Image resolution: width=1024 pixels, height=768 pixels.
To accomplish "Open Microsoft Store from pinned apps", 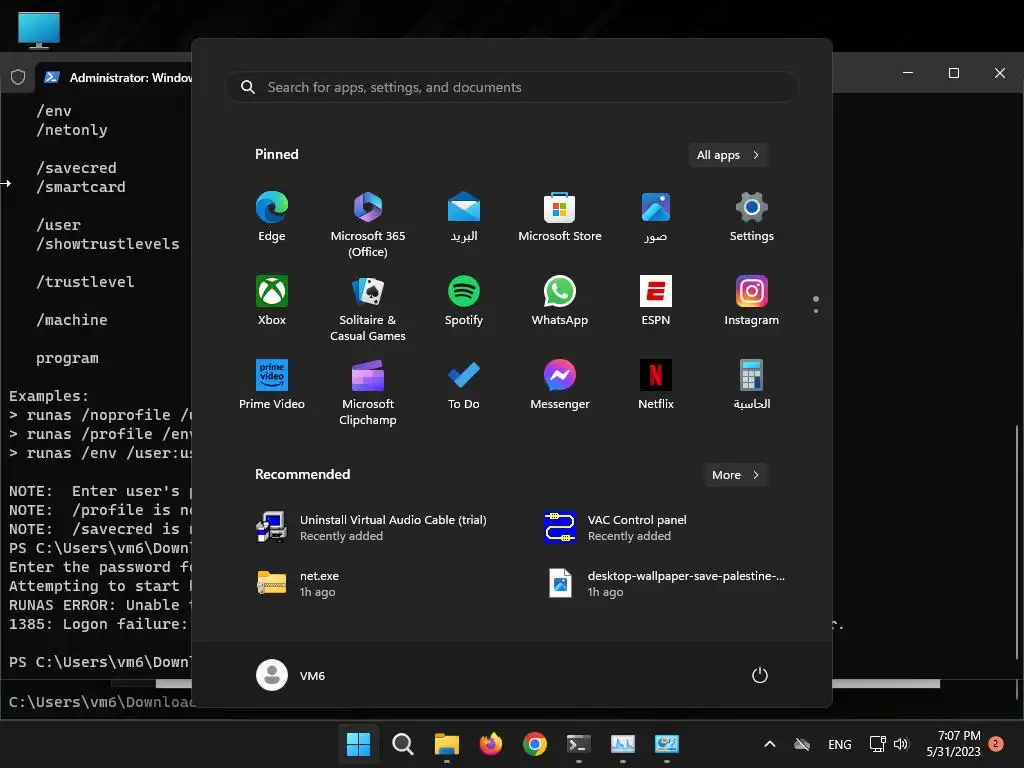I will [560, 217].
